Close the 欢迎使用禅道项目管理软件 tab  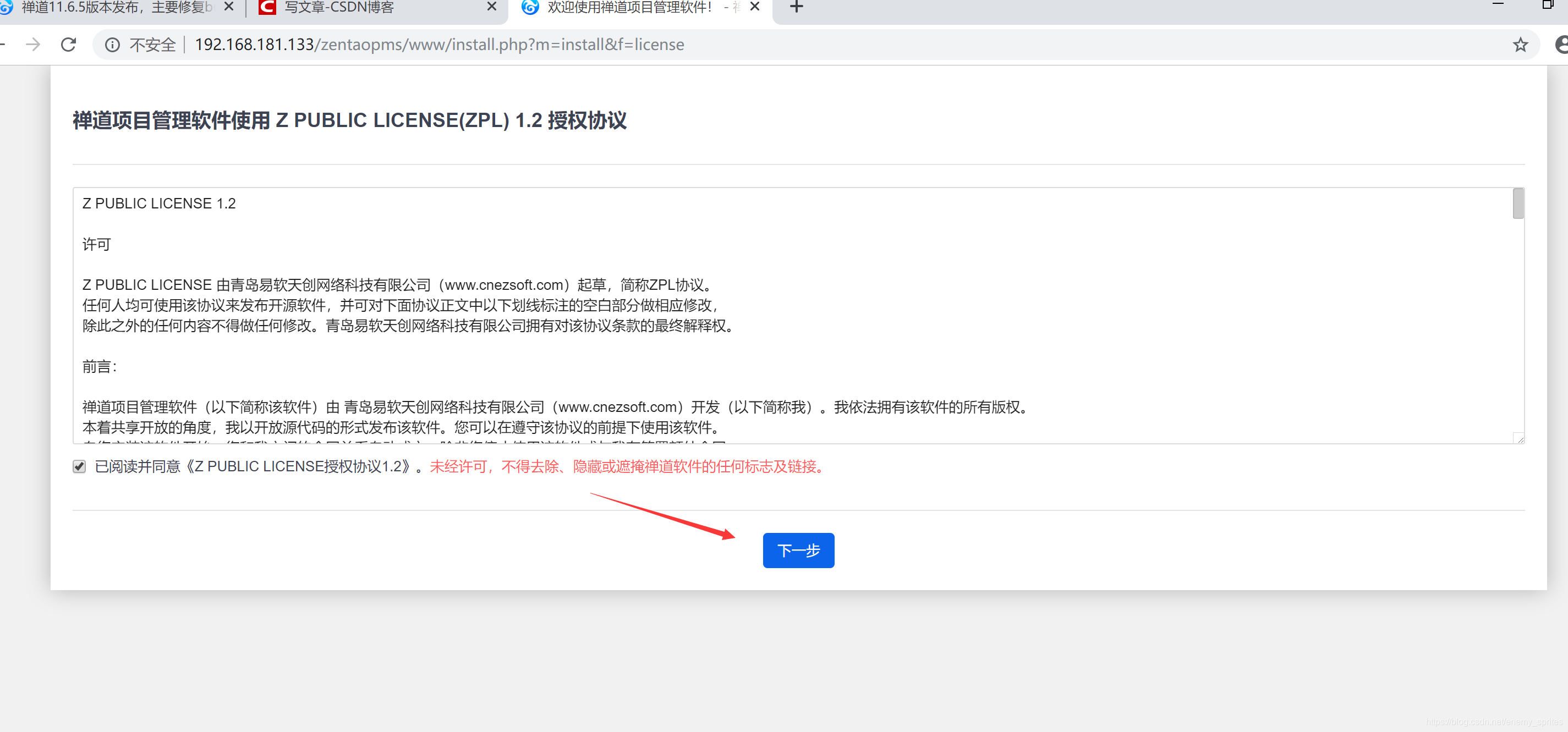click(x=755, y=7)
